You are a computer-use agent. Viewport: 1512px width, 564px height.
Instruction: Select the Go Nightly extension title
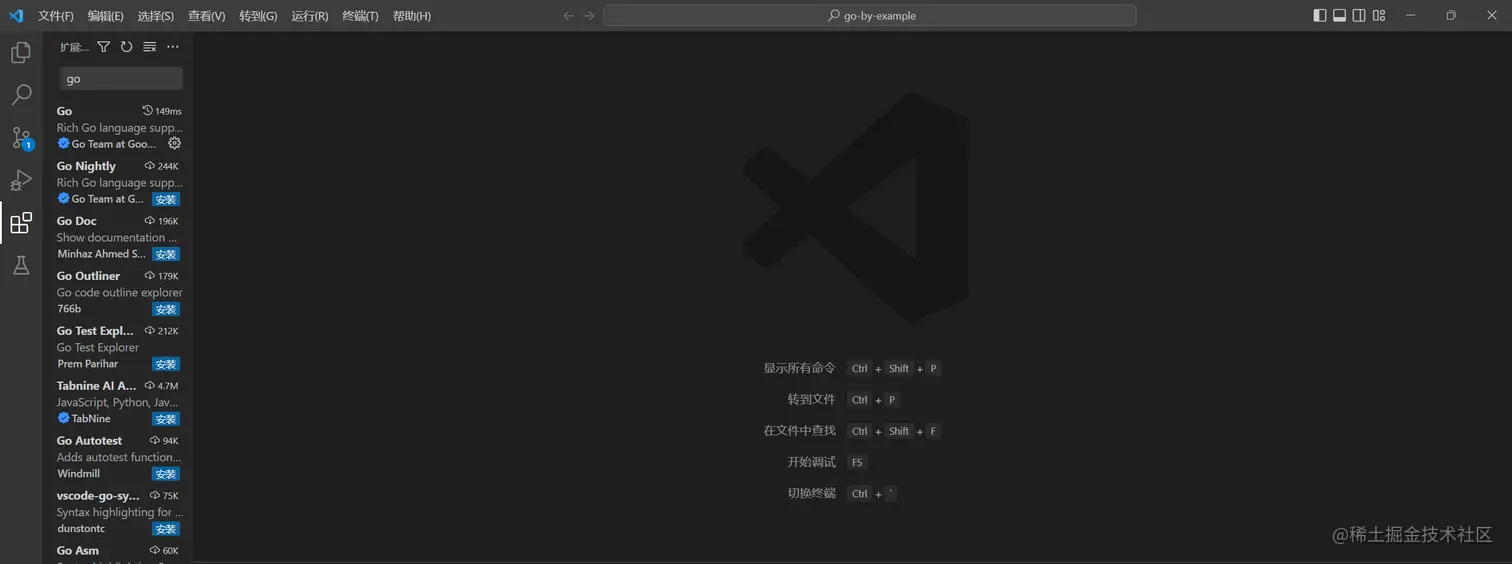tap(86, 166)
